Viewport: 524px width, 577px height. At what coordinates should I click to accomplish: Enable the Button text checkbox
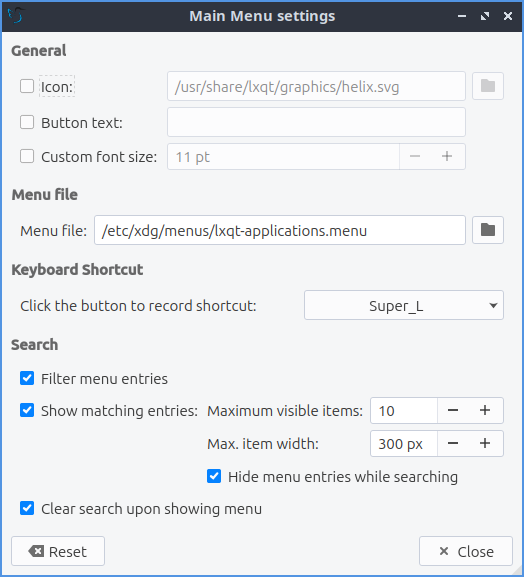pos(27,122)
